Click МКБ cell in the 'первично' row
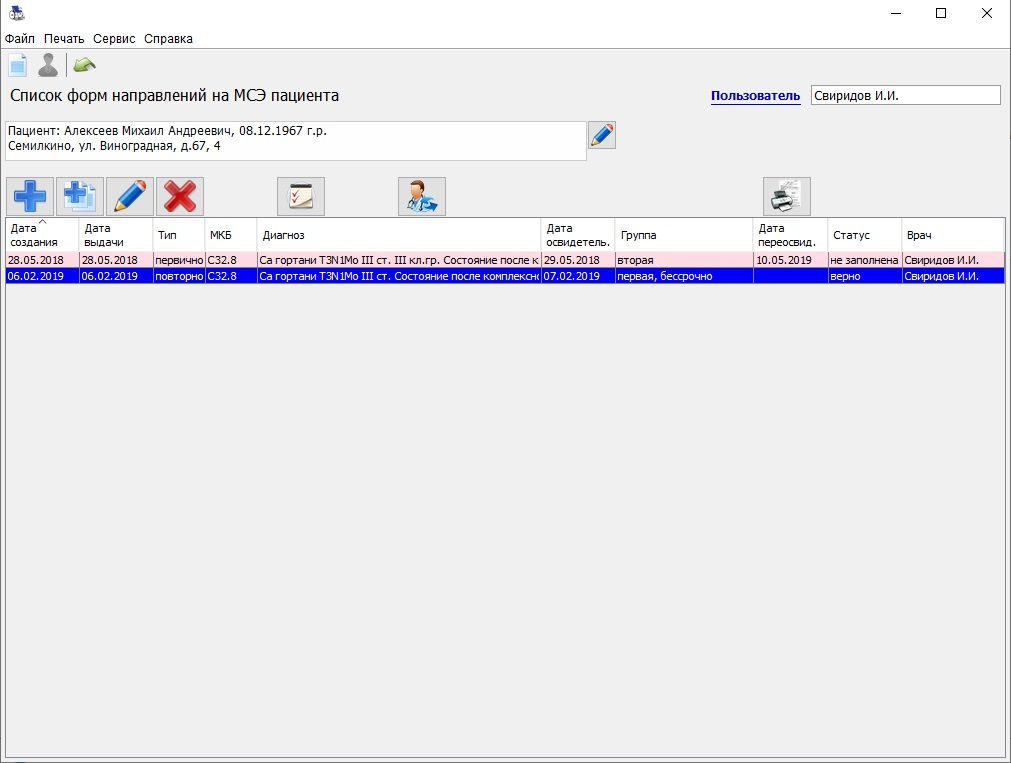Image resolution: width=1011 pixels, height=763 pixels. 231,260
